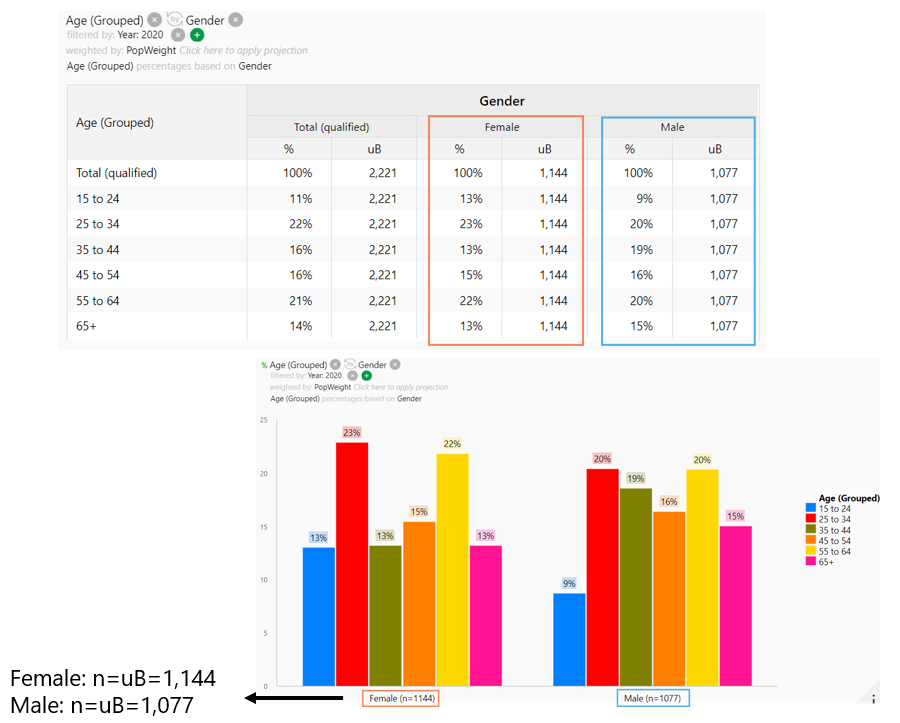Add a new filter using the green plus icon
Screen dimensions: 900x723
tap(197, 34)
